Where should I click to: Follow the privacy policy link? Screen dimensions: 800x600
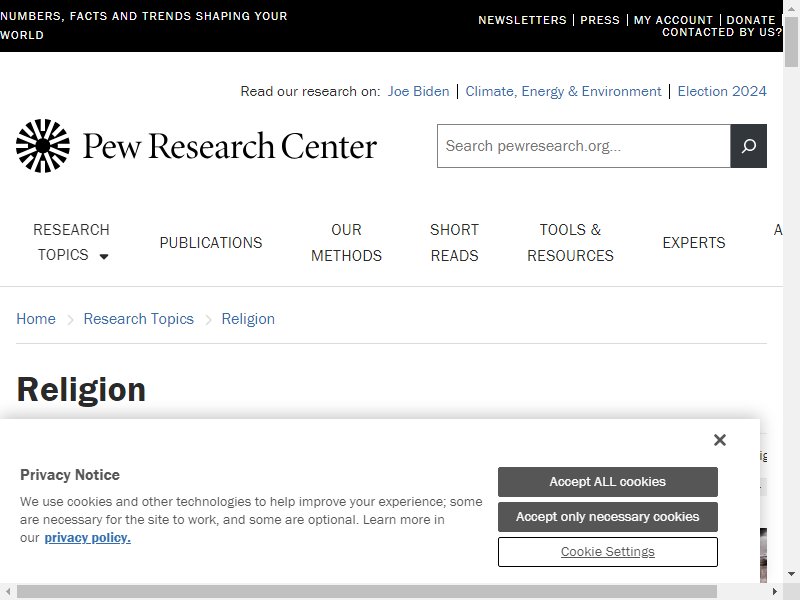[87, 538]
